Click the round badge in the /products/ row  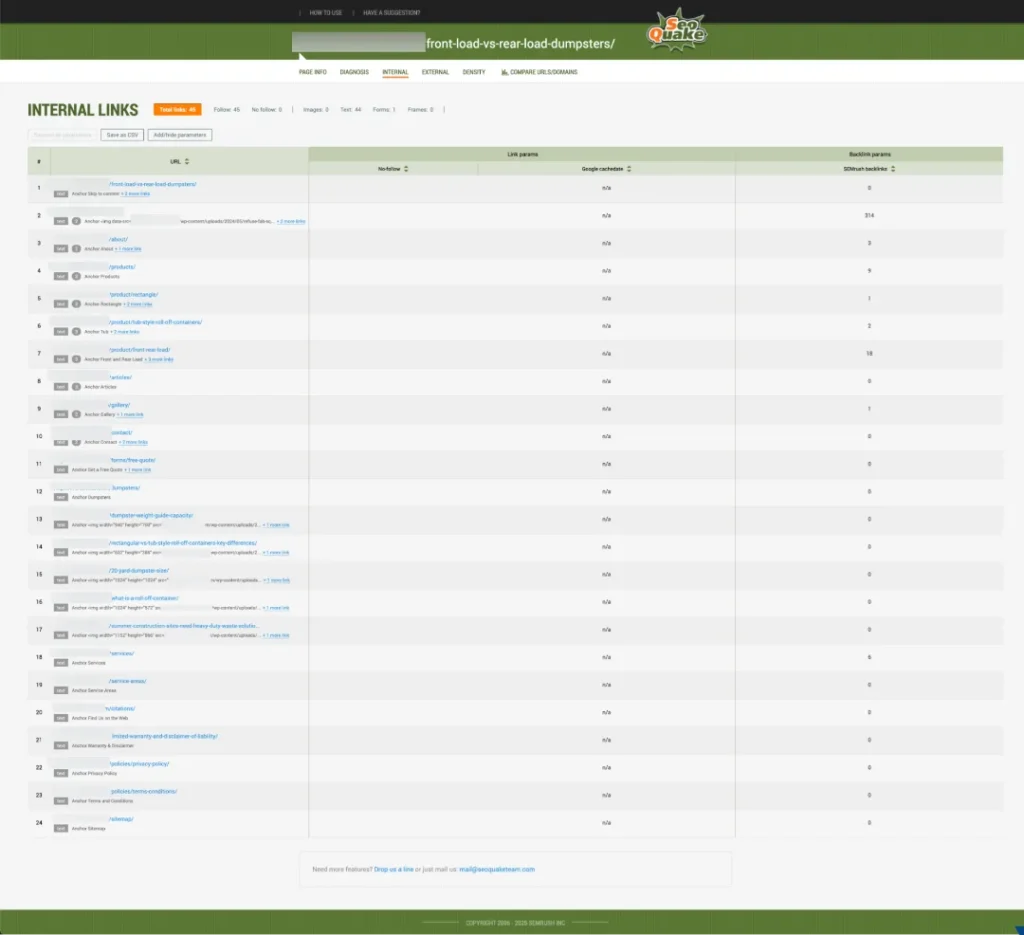tap(76, 276)
